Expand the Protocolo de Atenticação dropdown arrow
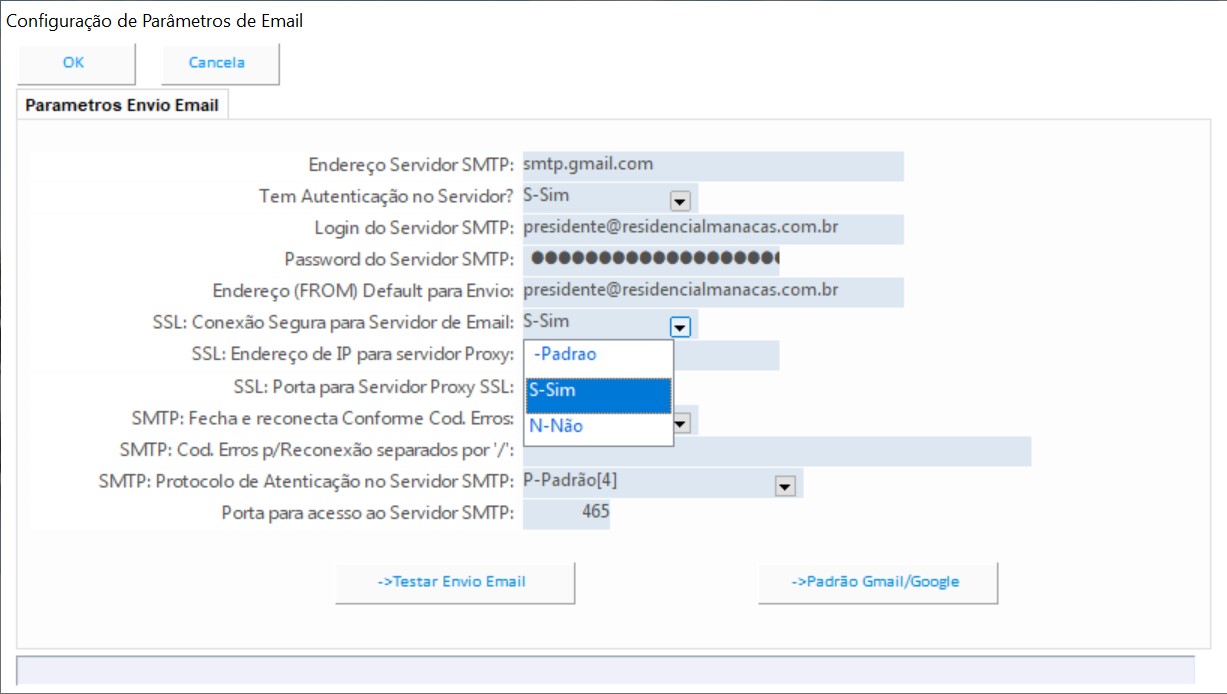Viewport: 1227px width, 694px height. pos(785,486)
